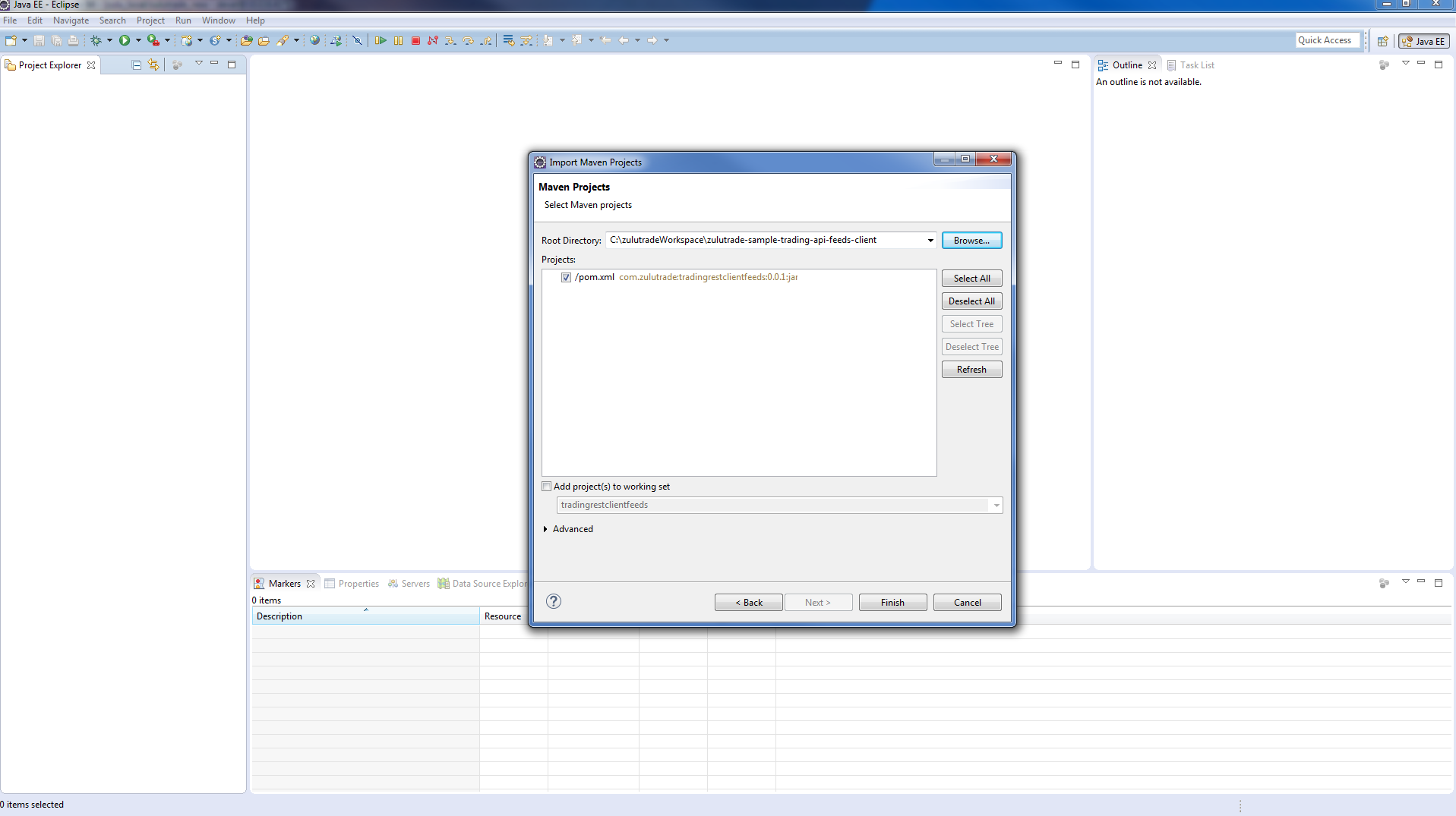Enable Add project(s) to working set
The width and height of the screenshot is (1456, 816).
pyautogui.click(x=547, y=487)
